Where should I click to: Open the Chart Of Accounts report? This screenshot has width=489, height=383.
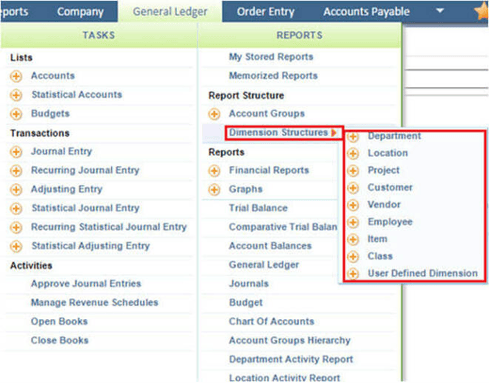271,321
